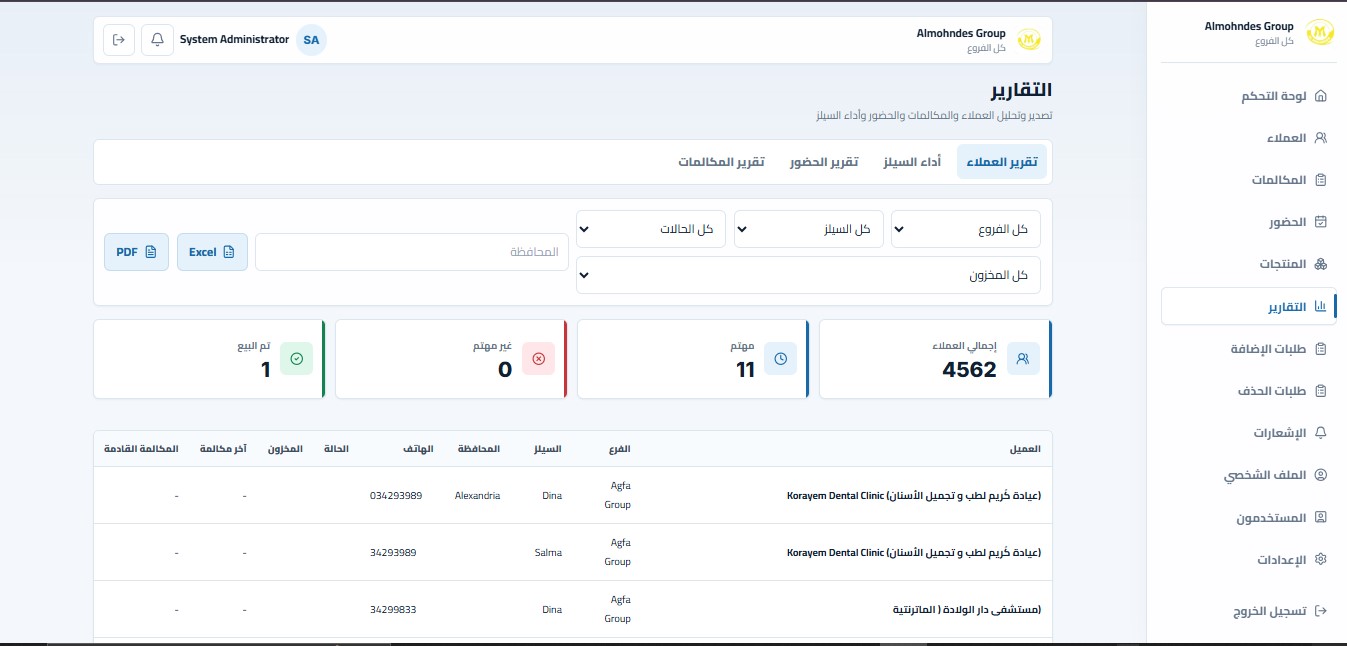Click phone number 34293989 in Salma row

click(x=393, y=552)
